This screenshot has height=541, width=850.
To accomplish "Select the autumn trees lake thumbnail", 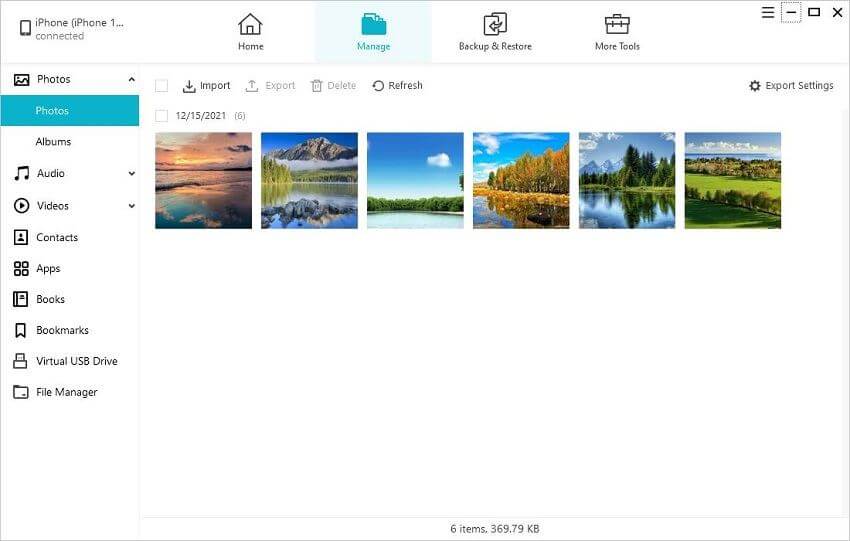I will click(521, 181).
